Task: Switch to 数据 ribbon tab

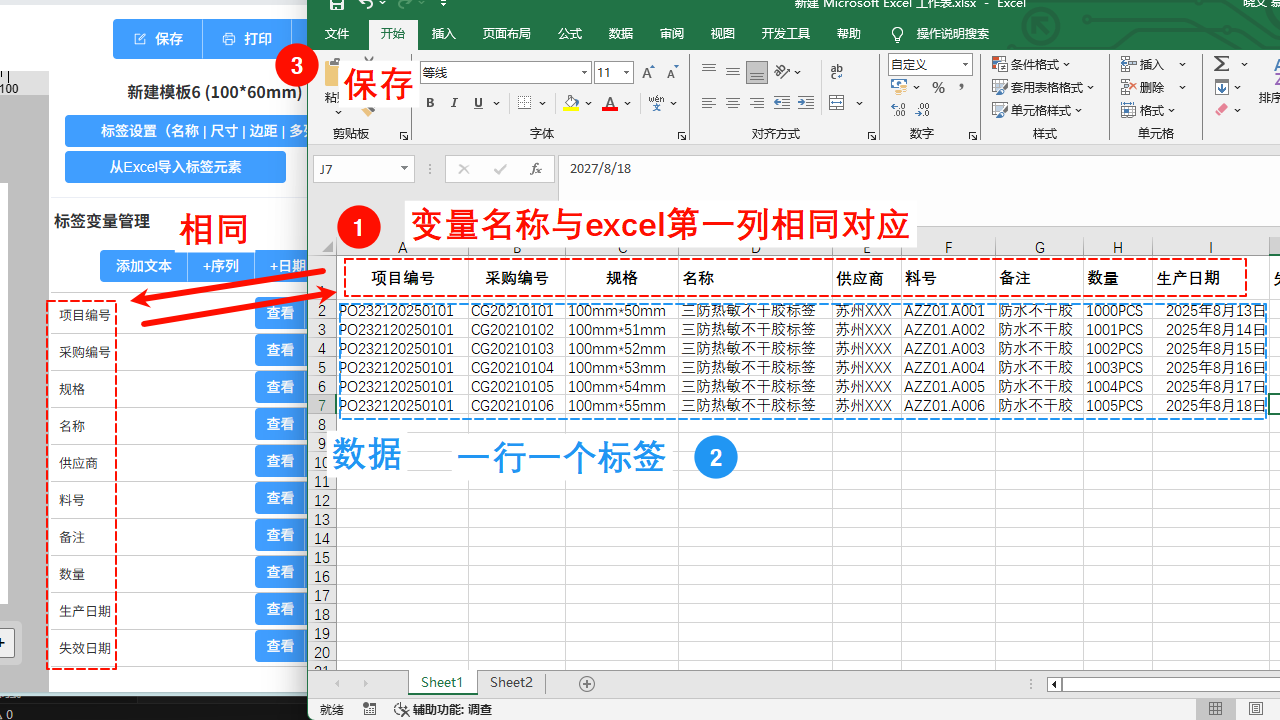Action: [x=621, y=34]
